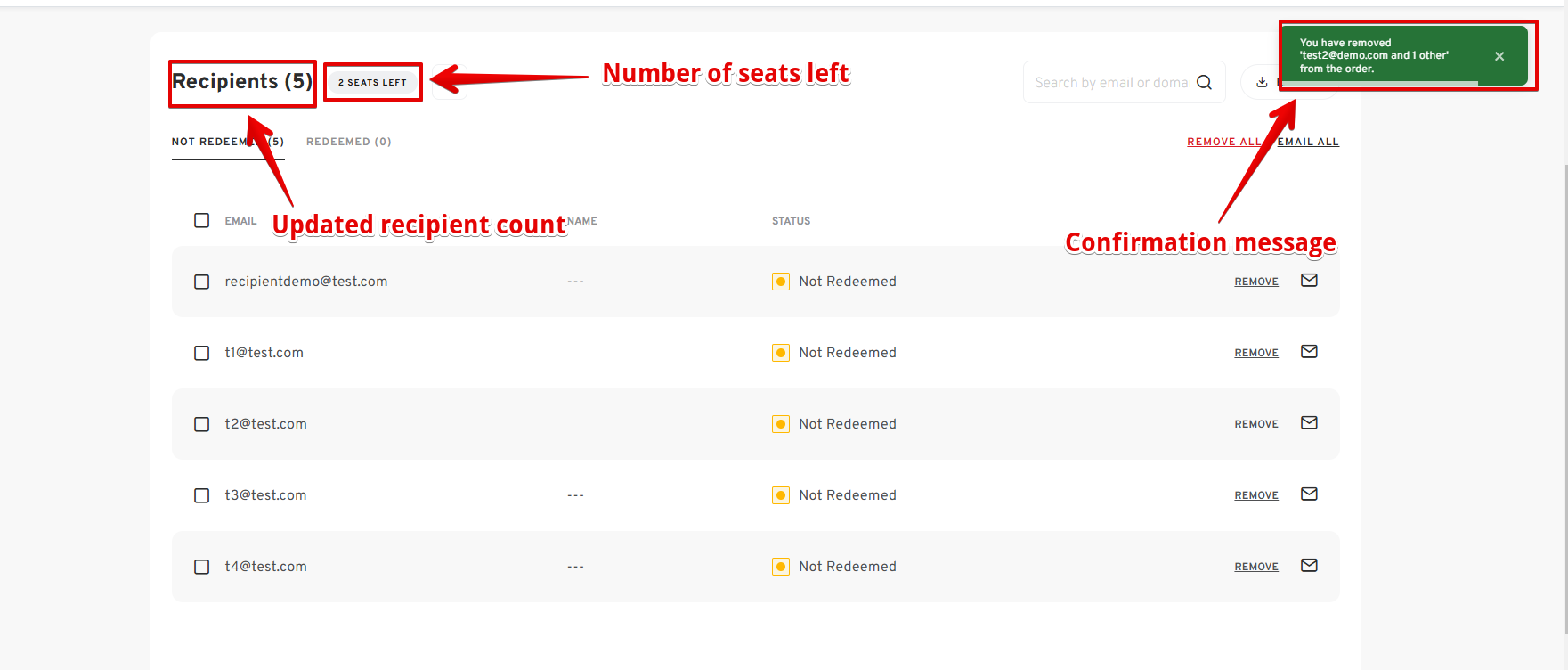The image size is (1568, 670).
Task: Open the Not Redeemed tab
Action: pyautogui.click(x=228, y=142)
